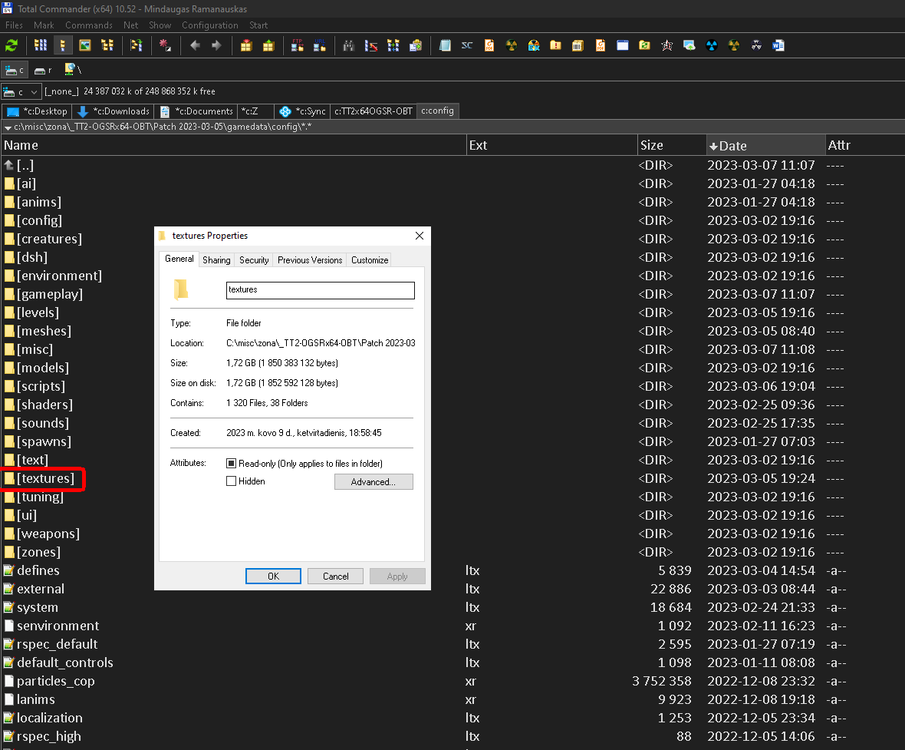Switch to the Security properties tab
Screen dimensions: 905x750
pos(253,259)
